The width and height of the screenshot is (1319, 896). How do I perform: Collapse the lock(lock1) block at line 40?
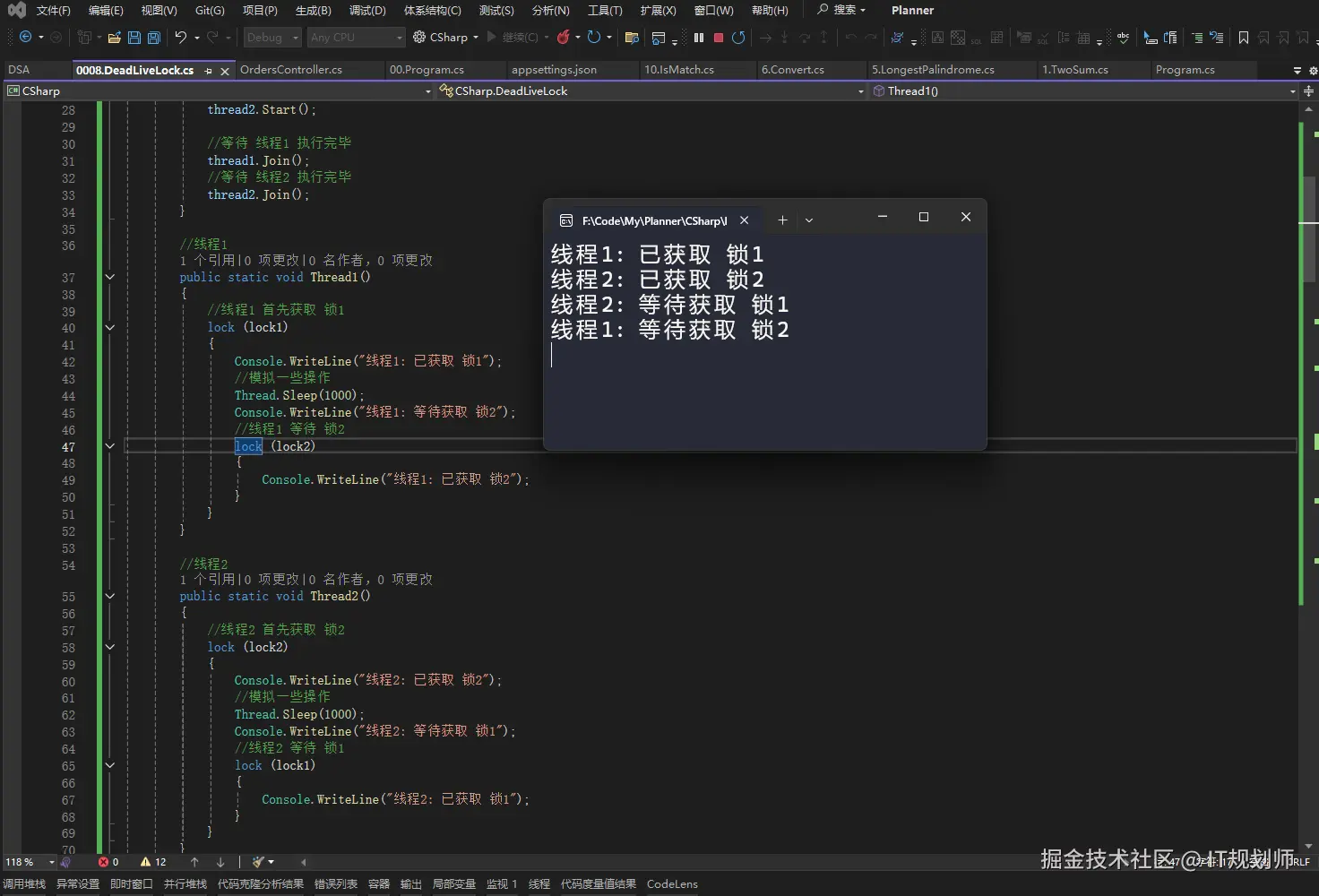click(x=110, y=328)
